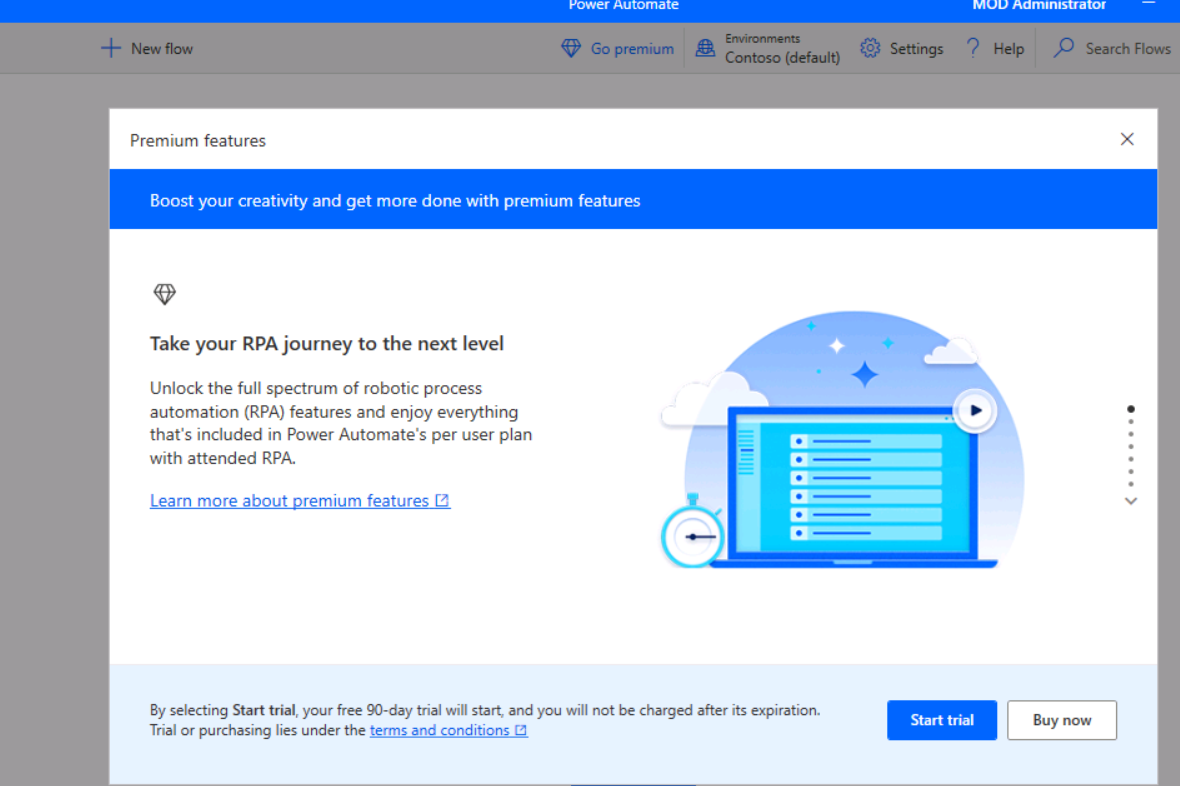Screen dimensions: 1180x786
Task: Open the terms and conditions link
Action: click(441, 730)
